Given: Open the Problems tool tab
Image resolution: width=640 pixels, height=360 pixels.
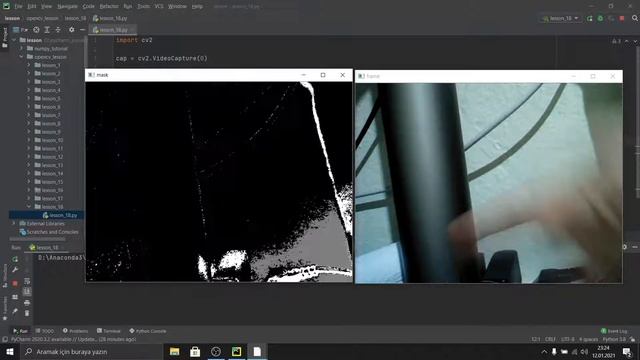Looking at the screenshot, I should point(76,331).
